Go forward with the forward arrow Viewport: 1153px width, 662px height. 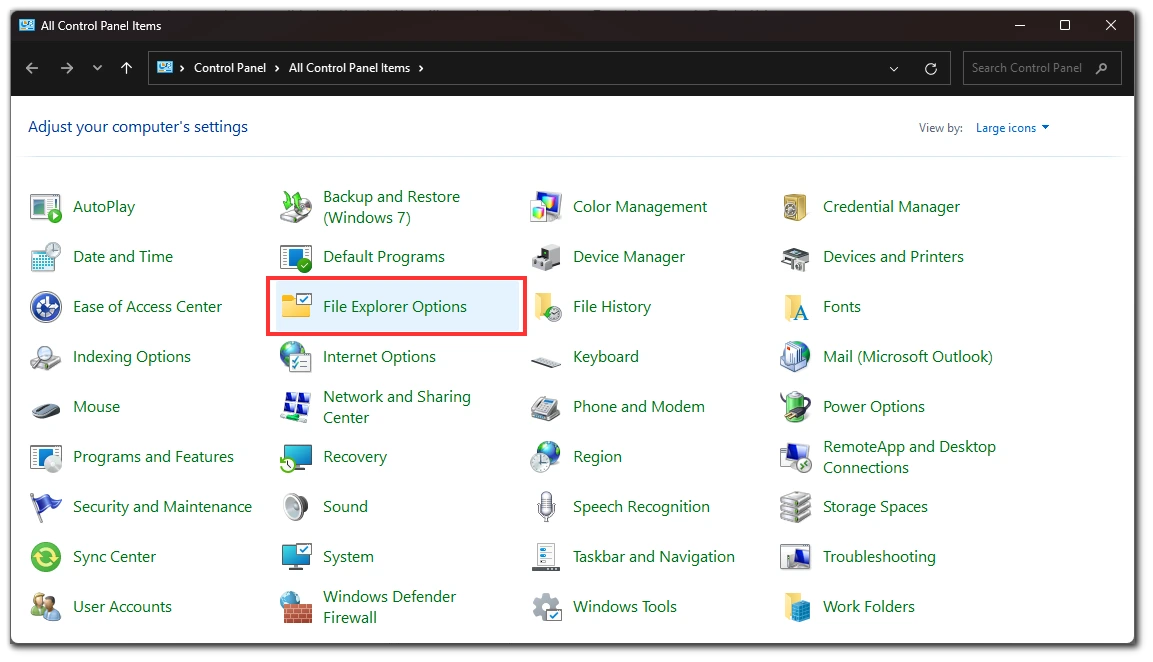coord(67,68)
